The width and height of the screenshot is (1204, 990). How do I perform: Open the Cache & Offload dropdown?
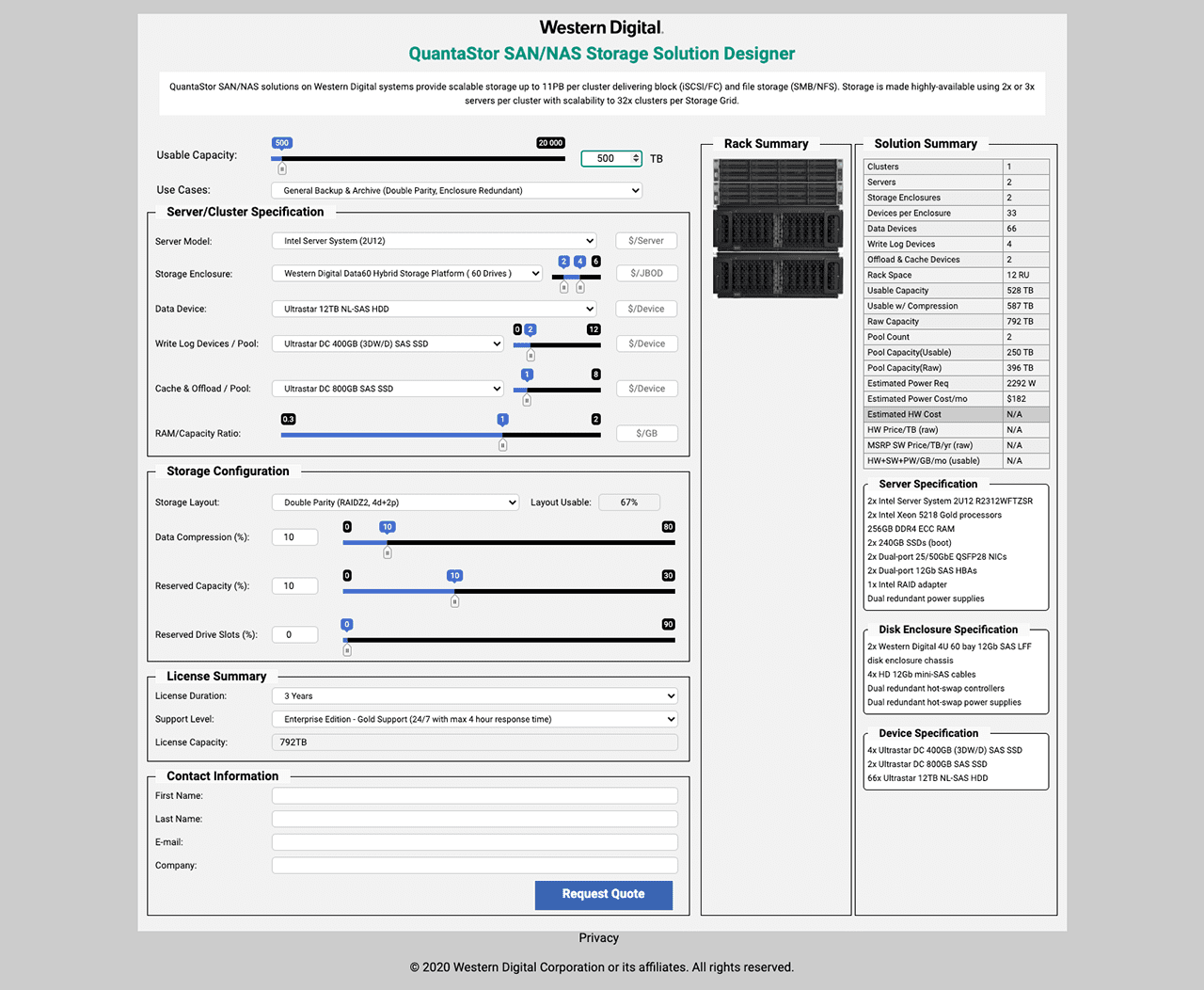click(x=388, y=389)
